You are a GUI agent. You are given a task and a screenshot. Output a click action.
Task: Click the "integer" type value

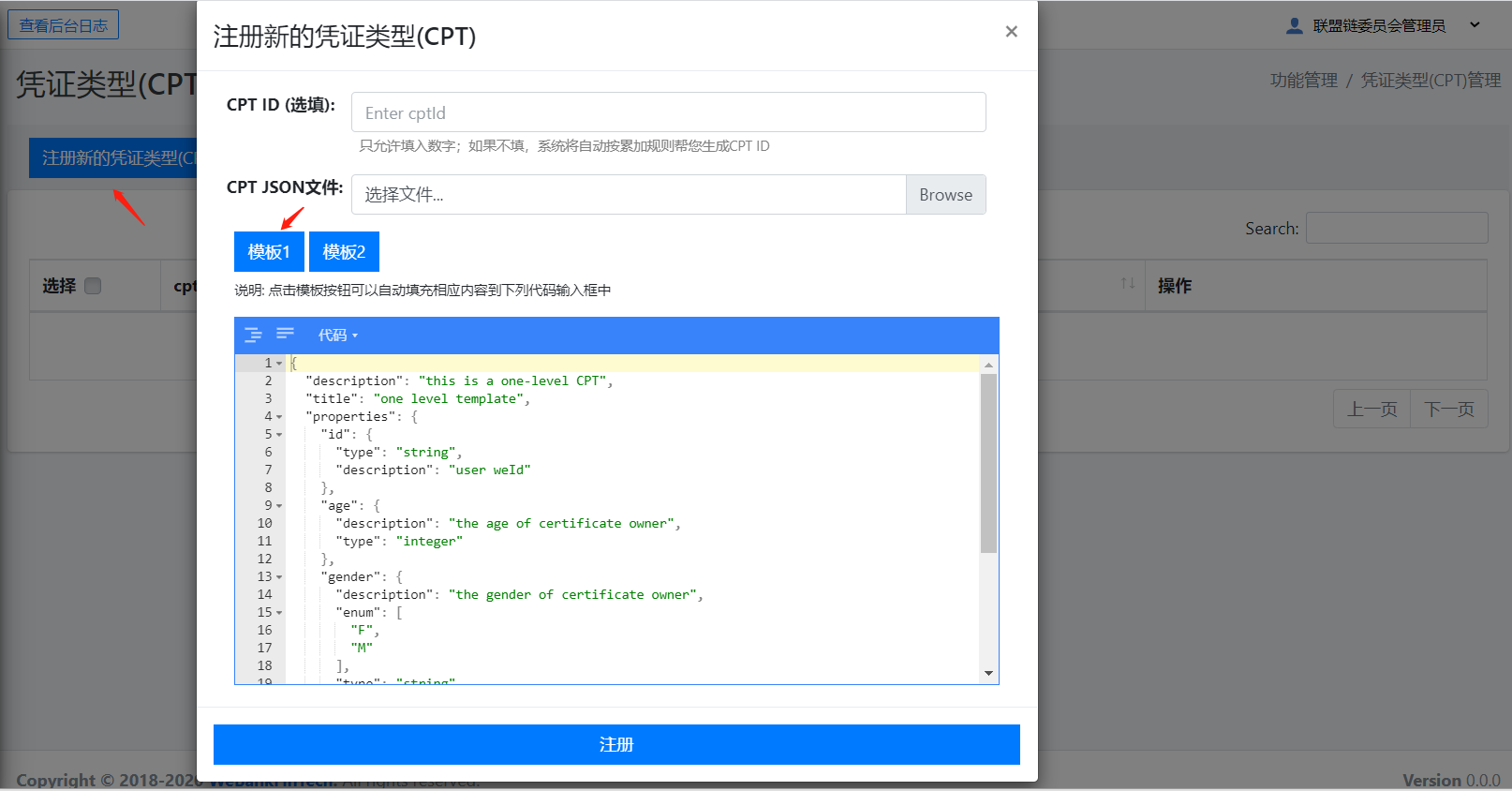[x=429, y=542]
